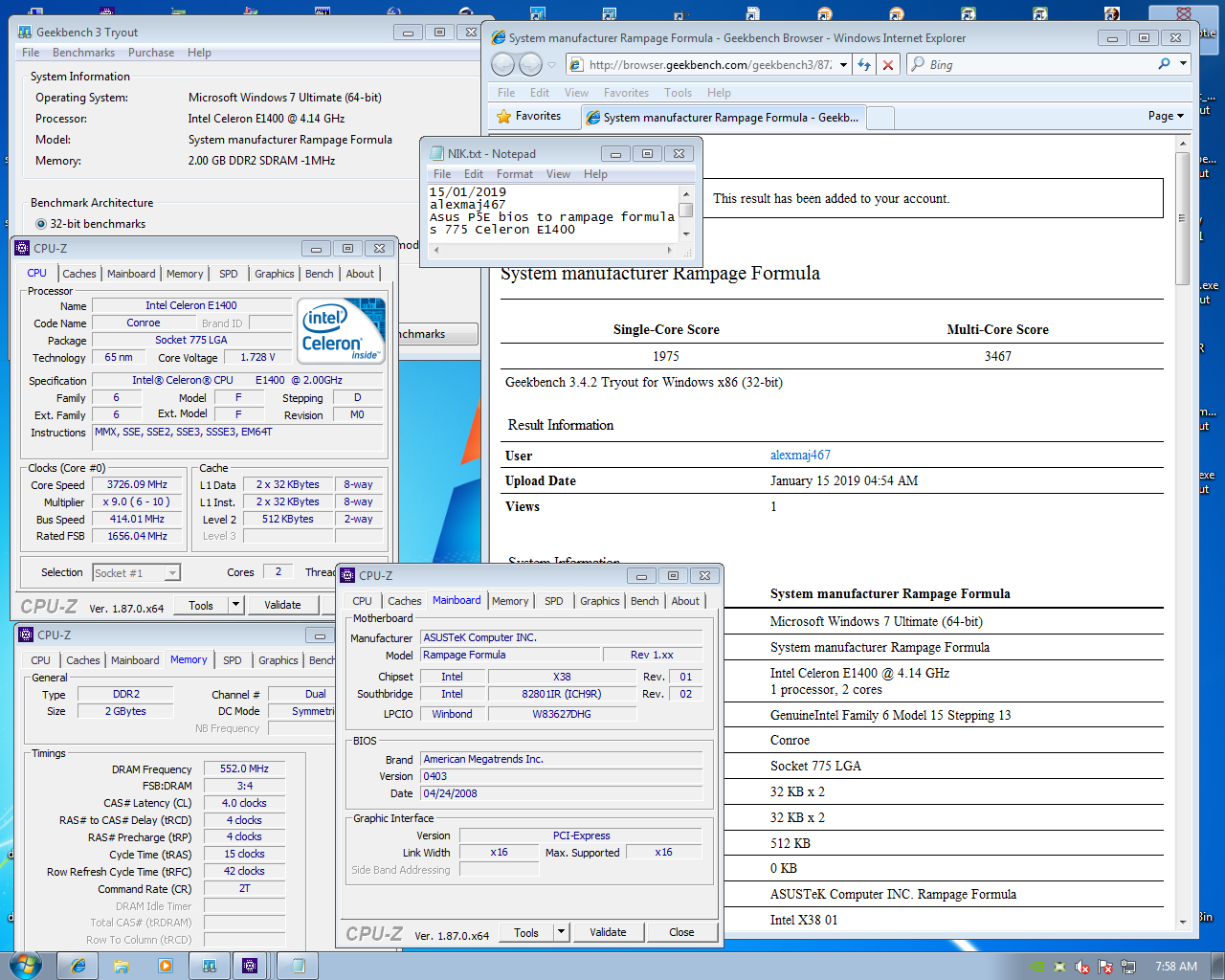Open the search provider dropdown arrow
Screen dimensions: 1225x980
(x=1183, y=64)
